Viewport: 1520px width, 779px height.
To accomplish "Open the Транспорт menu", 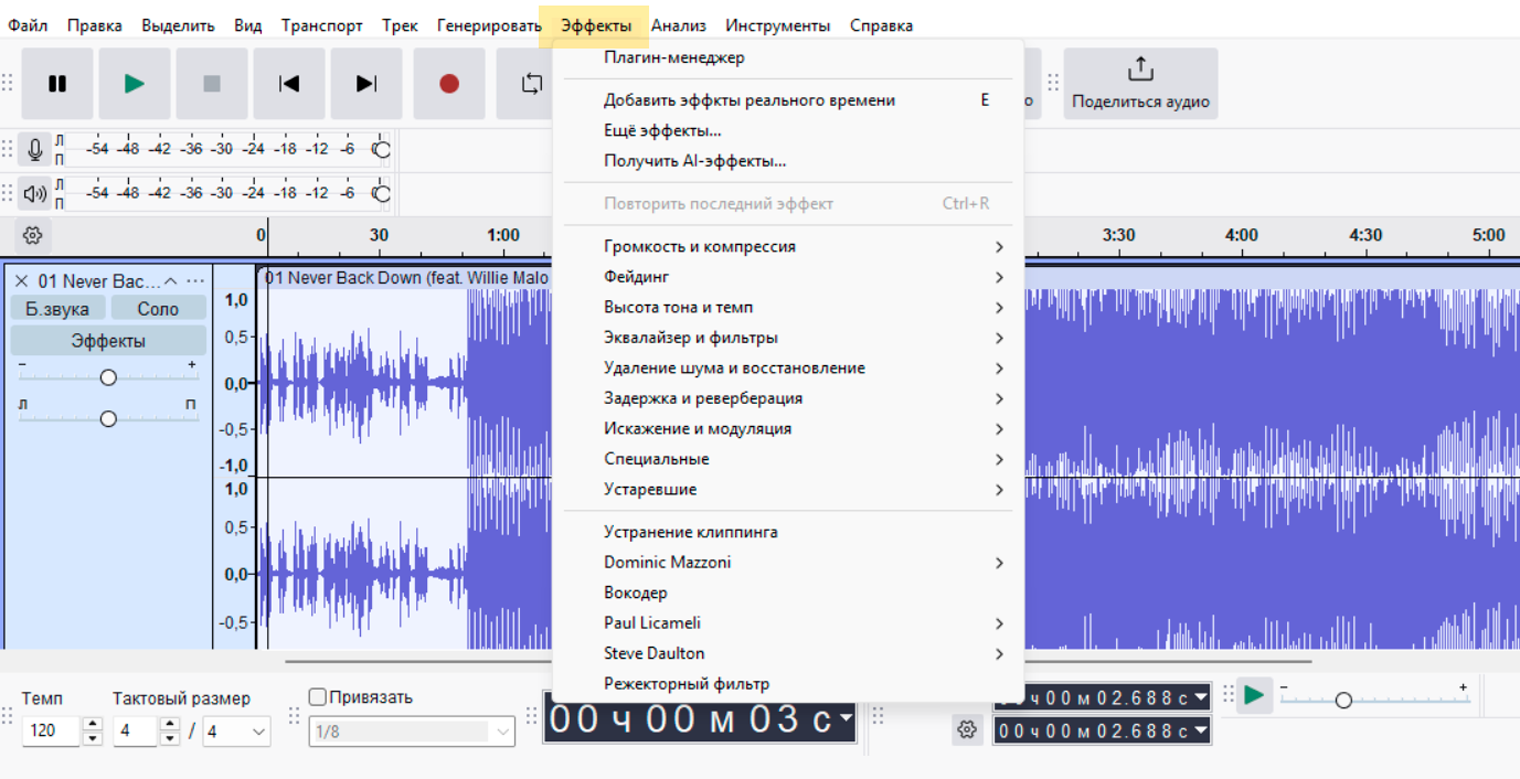I will tap(322, 26).
